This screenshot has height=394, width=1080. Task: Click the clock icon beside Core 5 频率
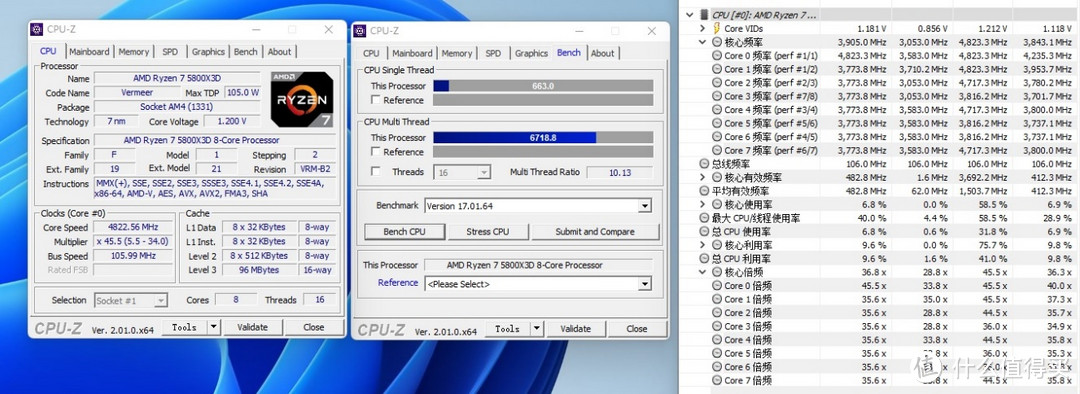click(x=716, y=123)
